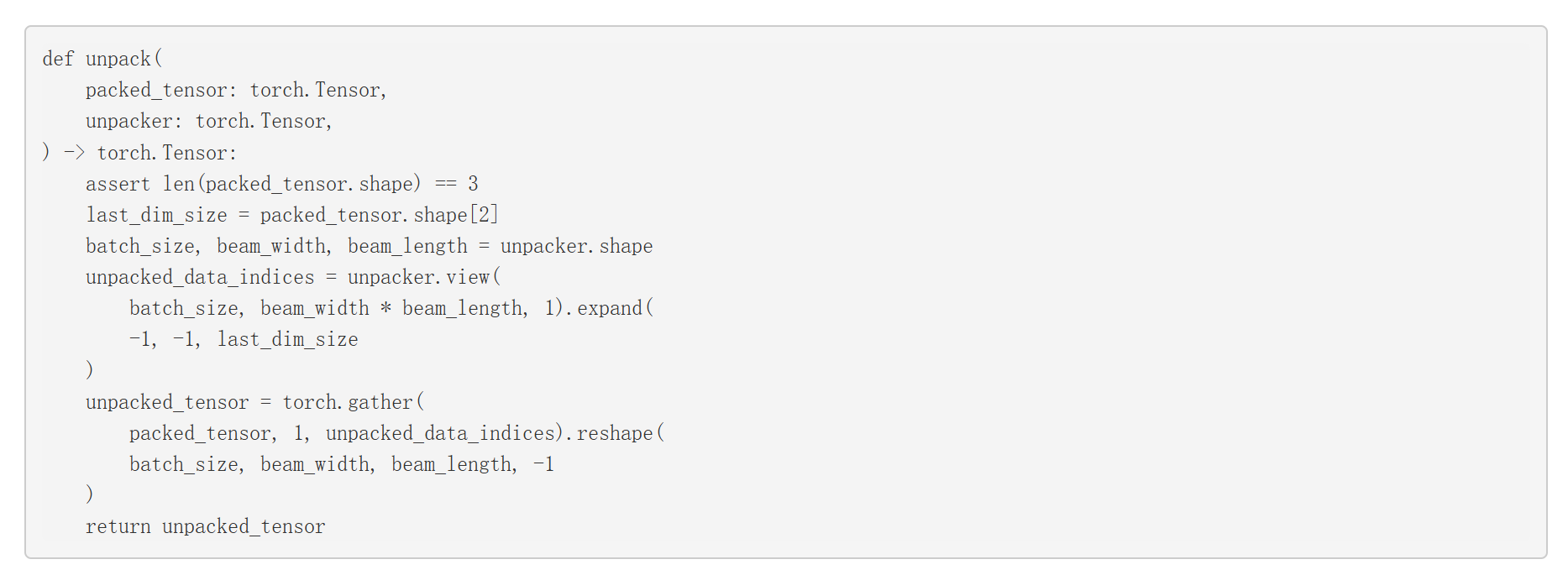1568x575 pixels.
Task: Click shape[2] index expression
Action: 456,216
